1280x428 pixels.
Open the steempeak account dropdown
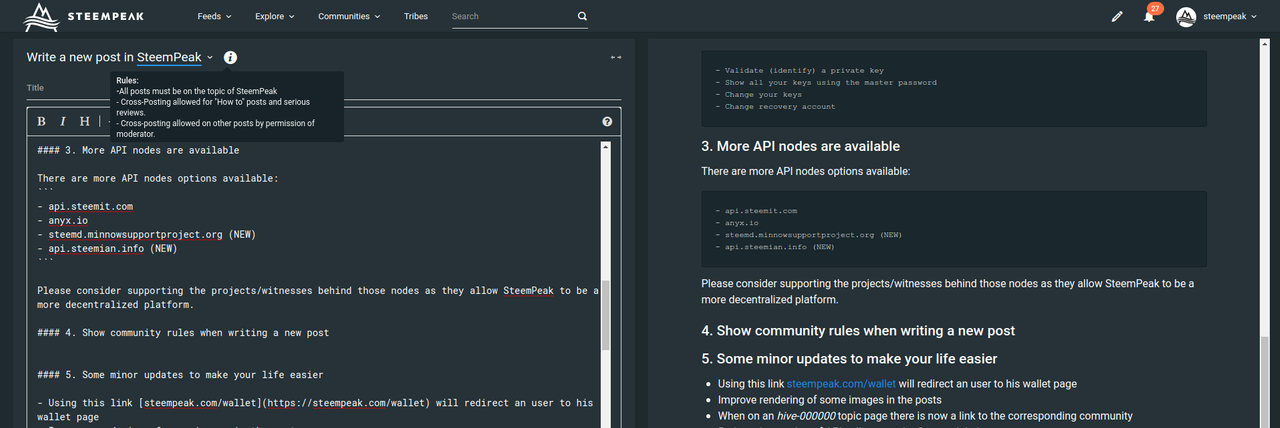(1231, 16)
